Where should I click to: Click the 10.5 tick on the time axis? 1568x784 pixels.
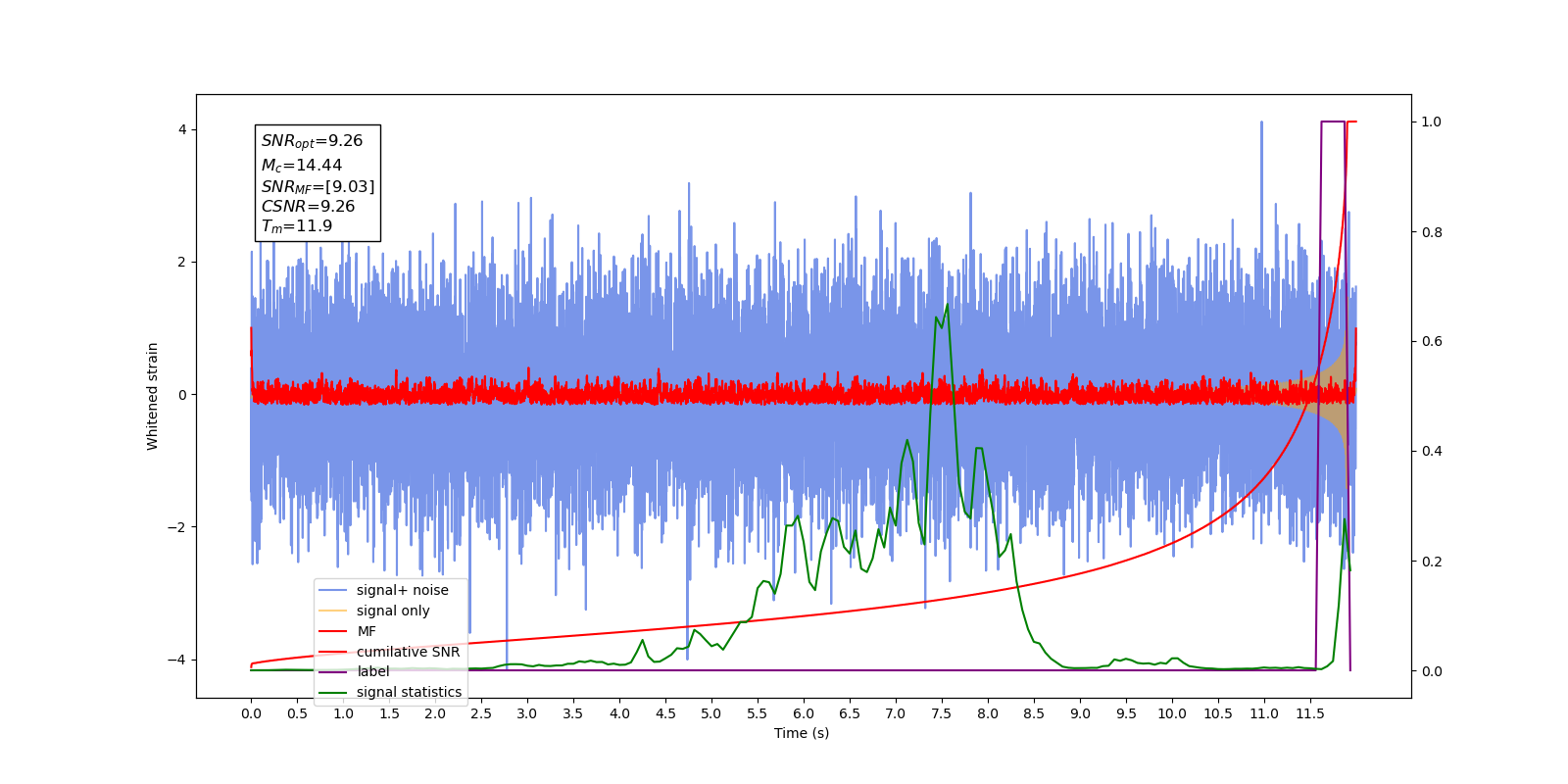[1218, 713]
